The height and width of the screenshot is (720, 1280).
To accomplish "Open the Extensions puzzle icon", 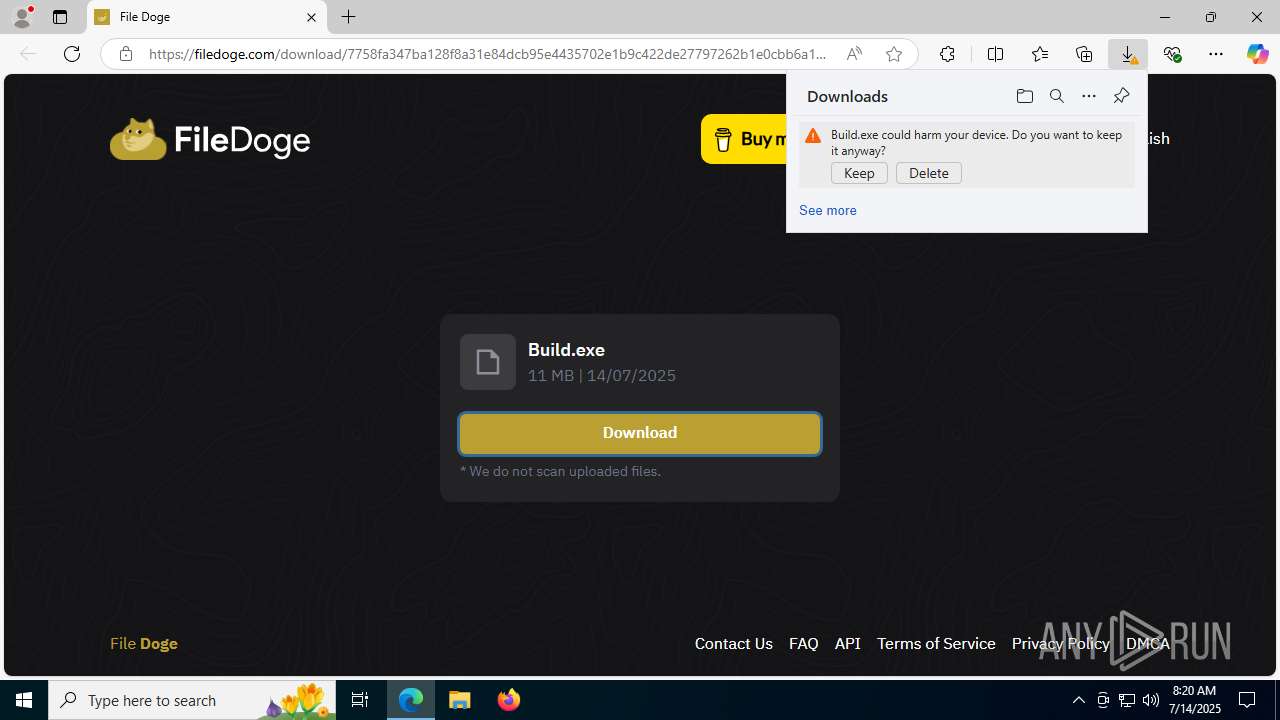I will click(x=947, y=54).
